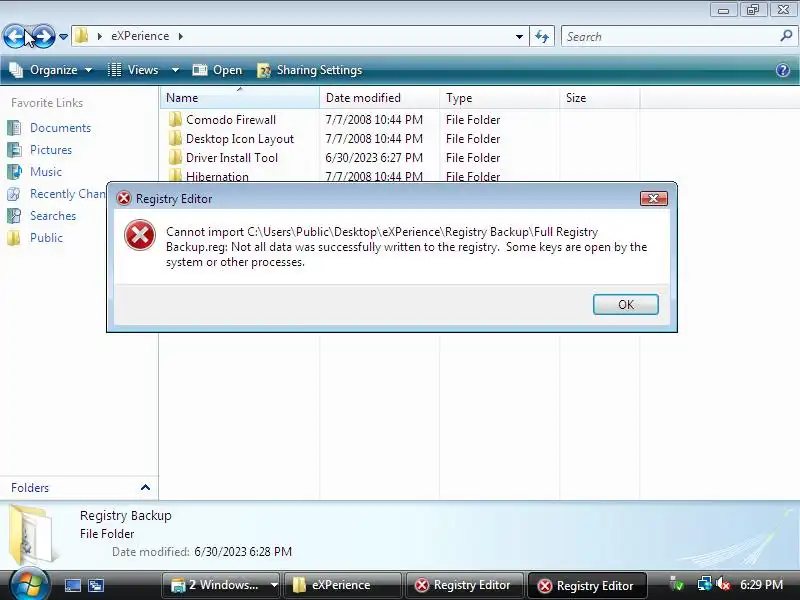Sort by Date modified column header
The width and height of the screenshot is (800, 600).
pyautogui.click(x=380, y=97)
